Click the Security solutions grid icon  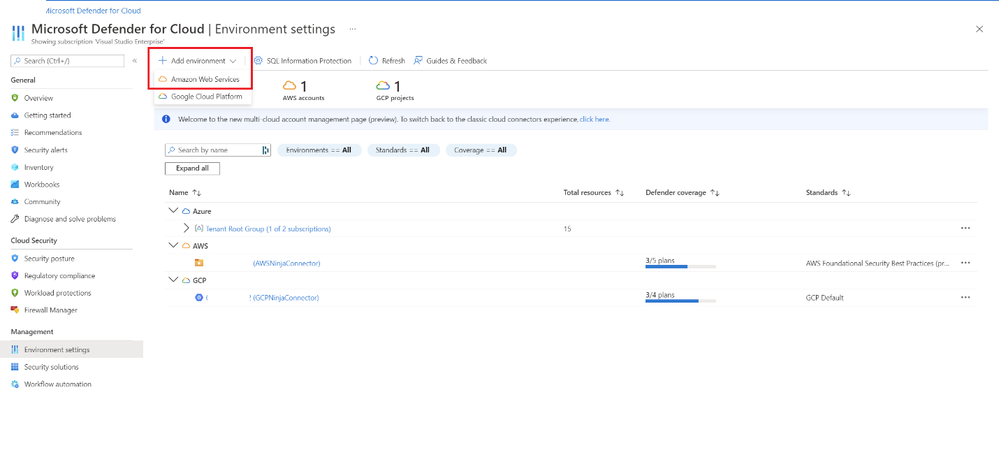(x=15, y=367)
